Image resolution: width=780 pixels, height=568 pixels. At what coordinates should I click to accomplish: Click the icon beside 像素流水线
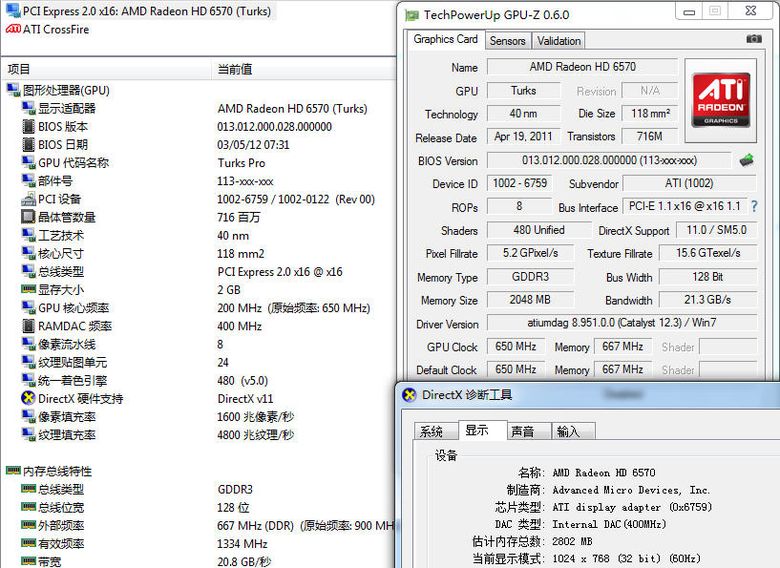(x=28, y=344)
